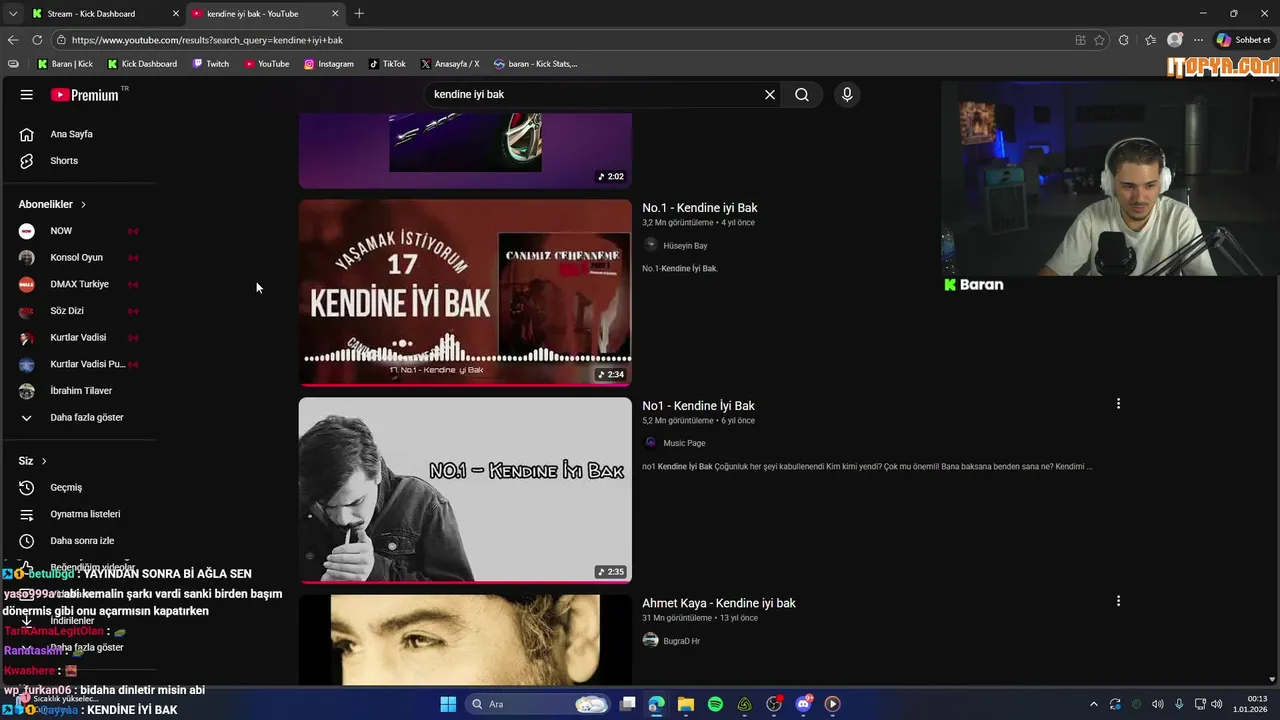Open the YouTube guide hamburger menu

click(x=27, y=95)
